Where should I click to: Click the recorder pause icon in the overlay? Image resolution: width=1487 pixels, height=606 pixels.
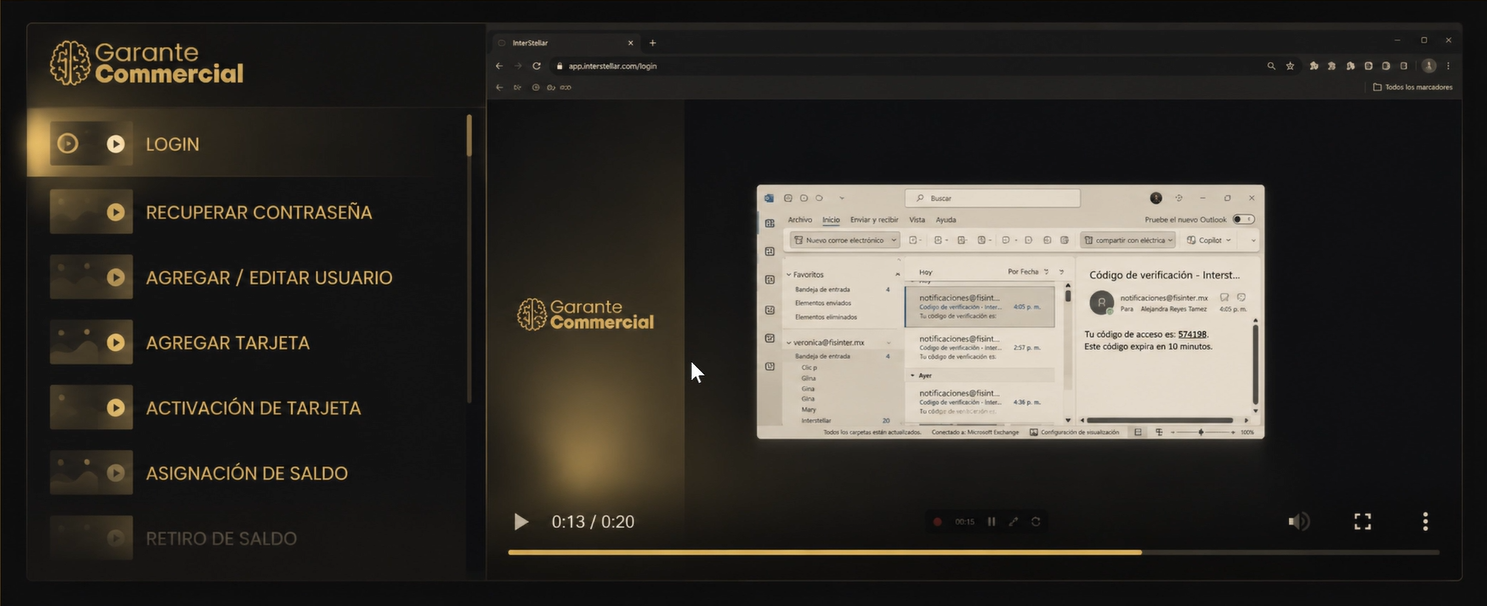(991, 522)
